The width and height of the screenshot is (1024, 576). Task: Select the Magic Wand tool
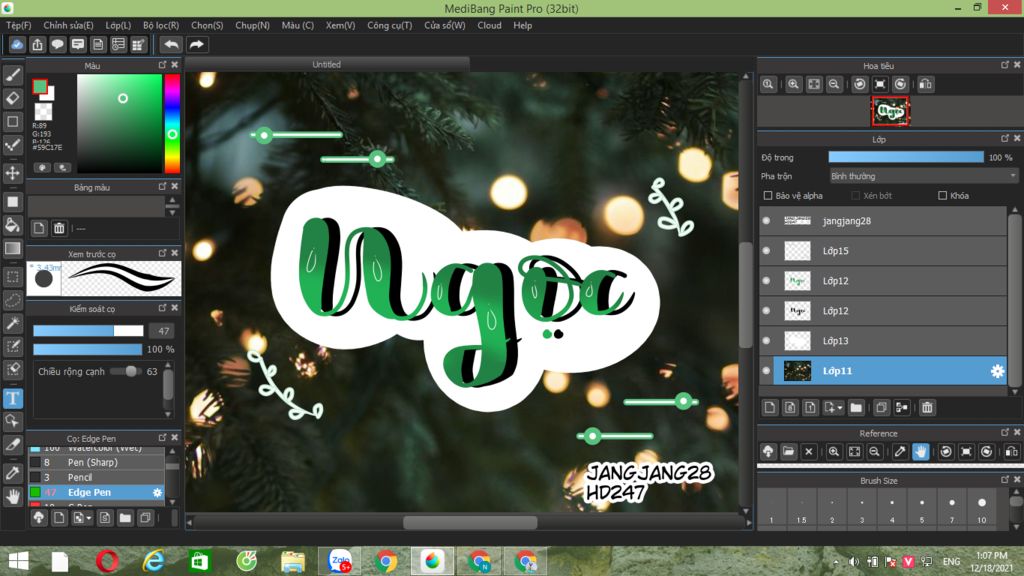click(12, 323)
